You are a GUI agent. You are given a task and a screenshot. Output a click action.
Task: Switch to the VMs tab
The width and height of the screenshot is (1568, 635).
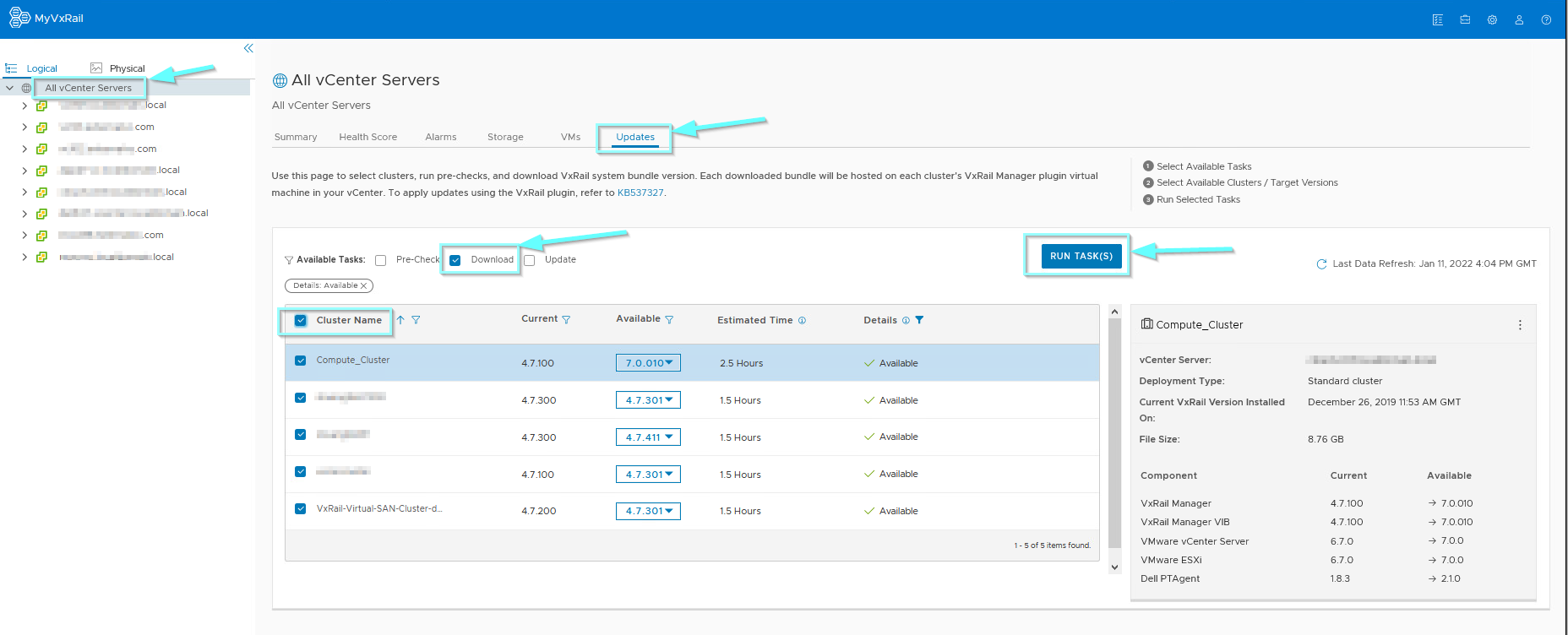(571, 137)
